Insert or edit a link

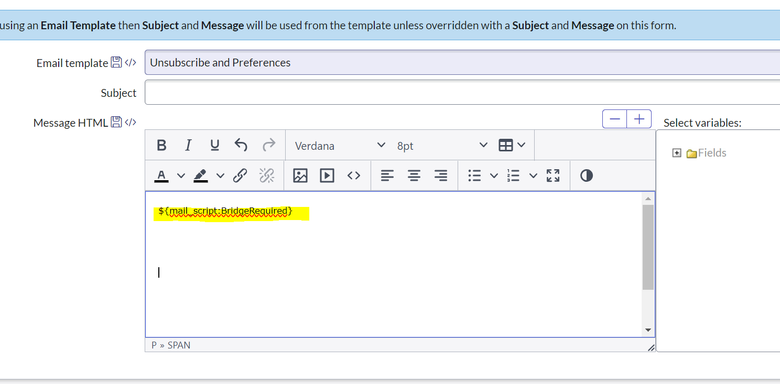tap(240, 176)
